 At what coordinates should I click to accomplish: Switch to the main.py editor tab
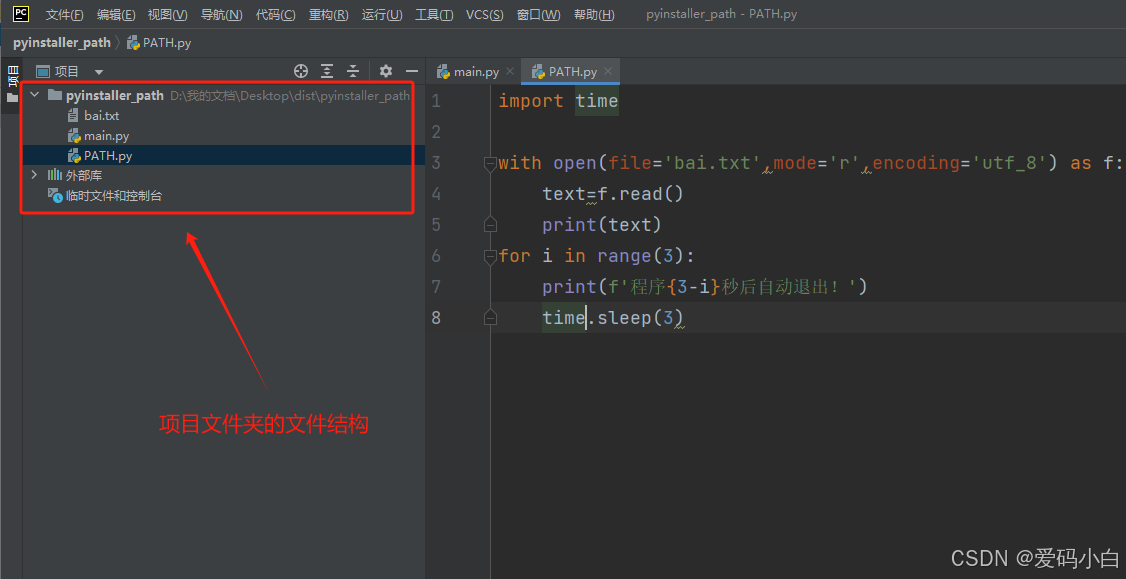476,72
